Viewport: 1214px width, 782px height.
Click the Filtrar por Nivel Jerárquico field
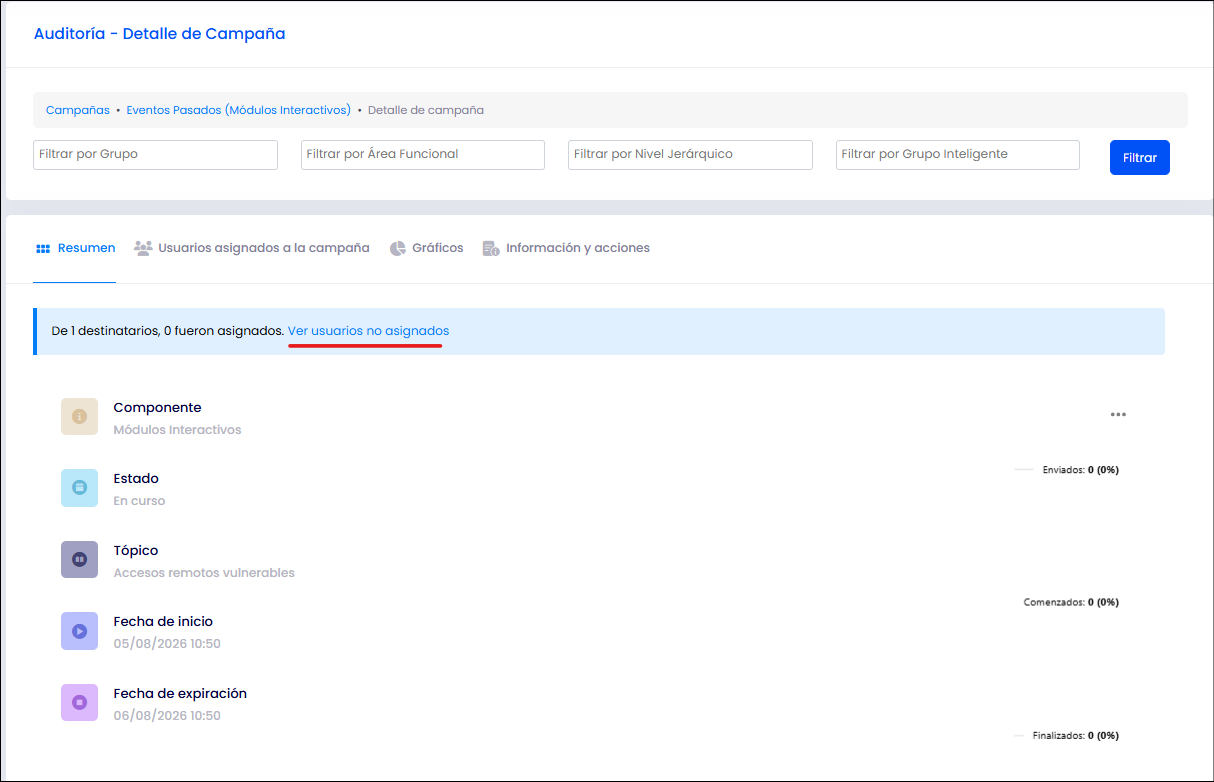(690, 154)
